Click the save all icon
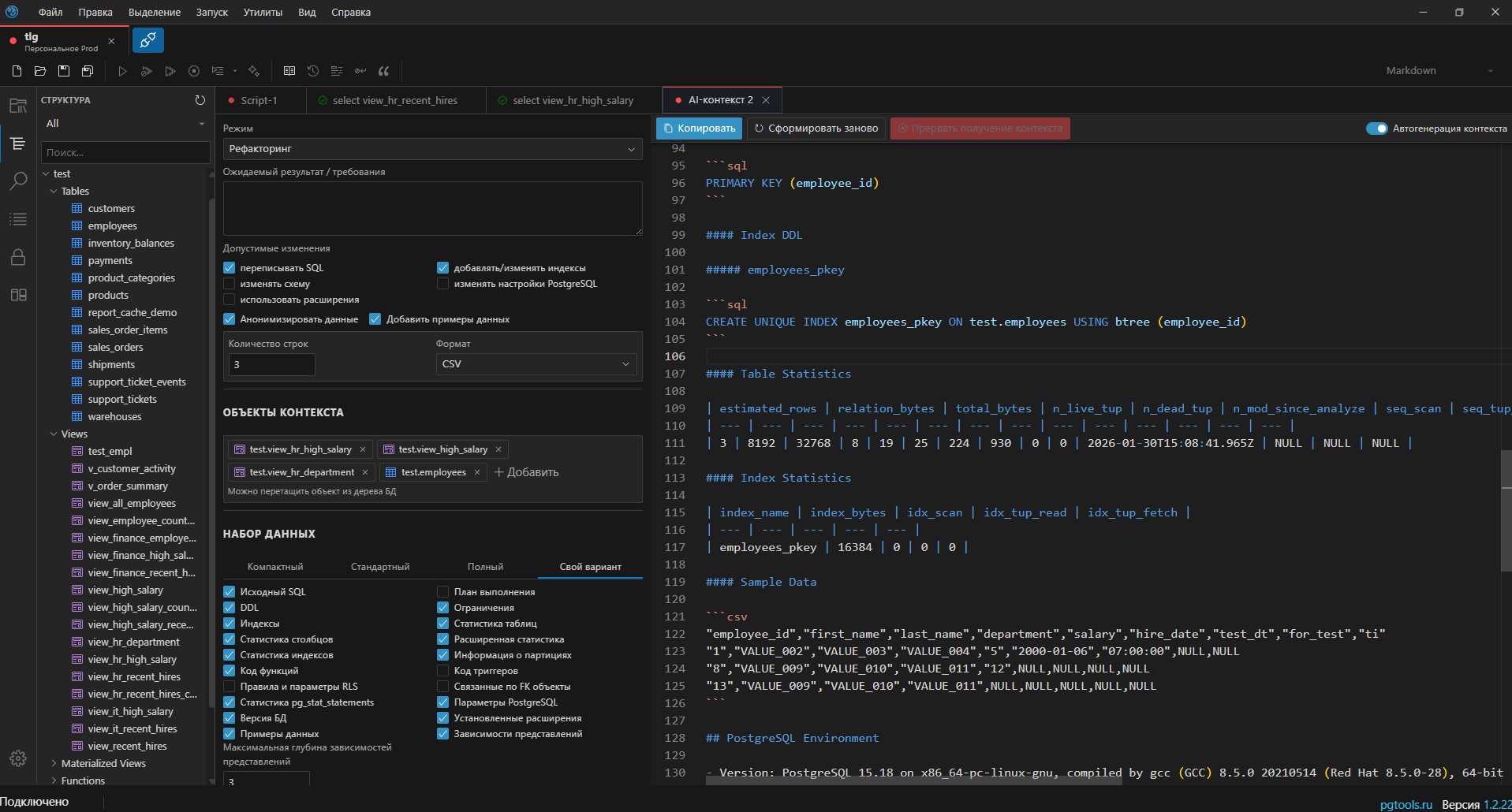Viewport: 1512px width, 812px height. coord(88,71)
